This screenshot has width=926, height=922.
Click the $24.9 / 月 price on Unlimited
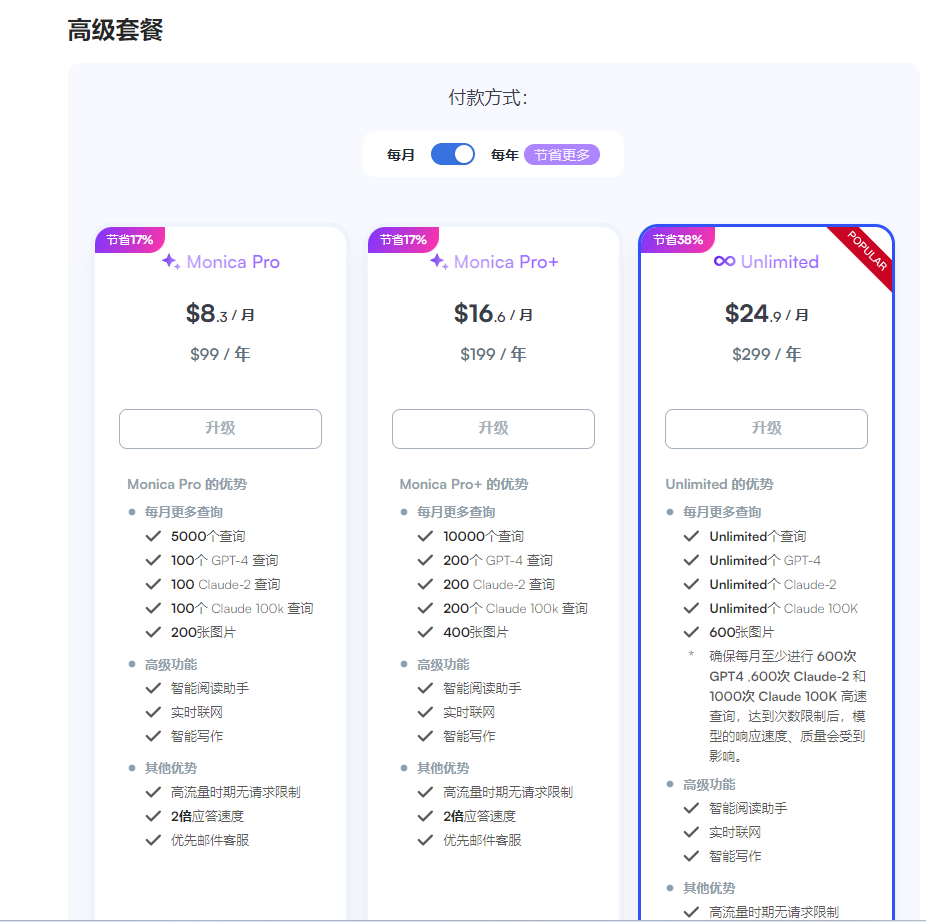[x=766, y=313]
